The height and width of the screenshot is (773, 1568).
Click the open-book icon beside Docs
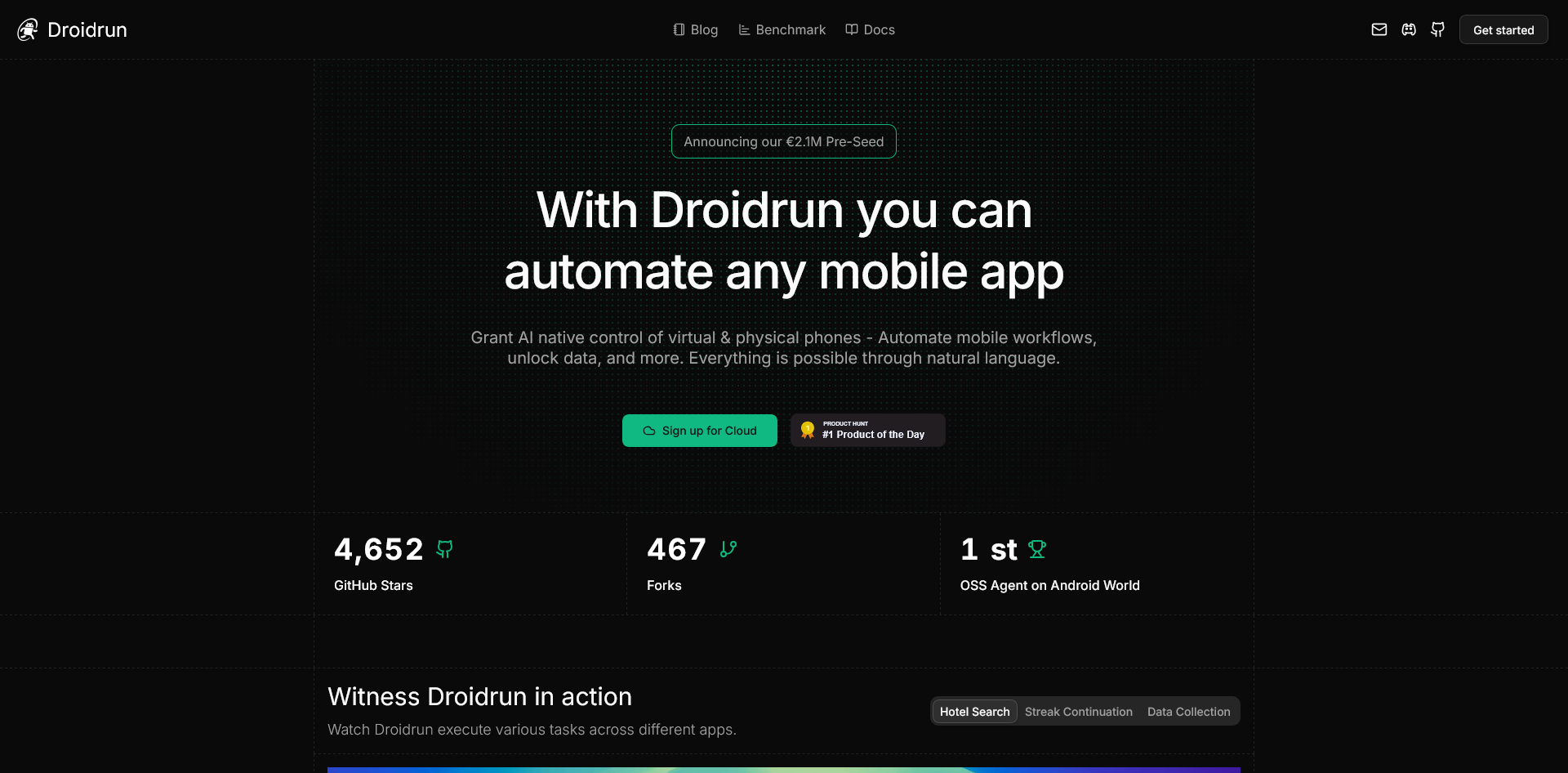point(851,29)
